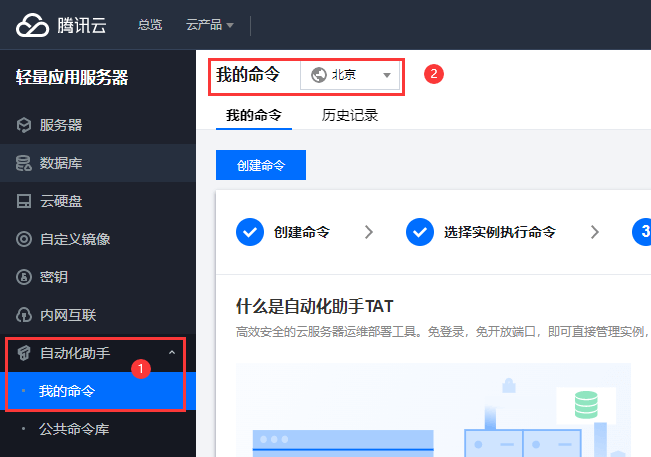Click the 创建命令 step checkmark circle
The image size is (651, 457).
[x=250, y=232]
